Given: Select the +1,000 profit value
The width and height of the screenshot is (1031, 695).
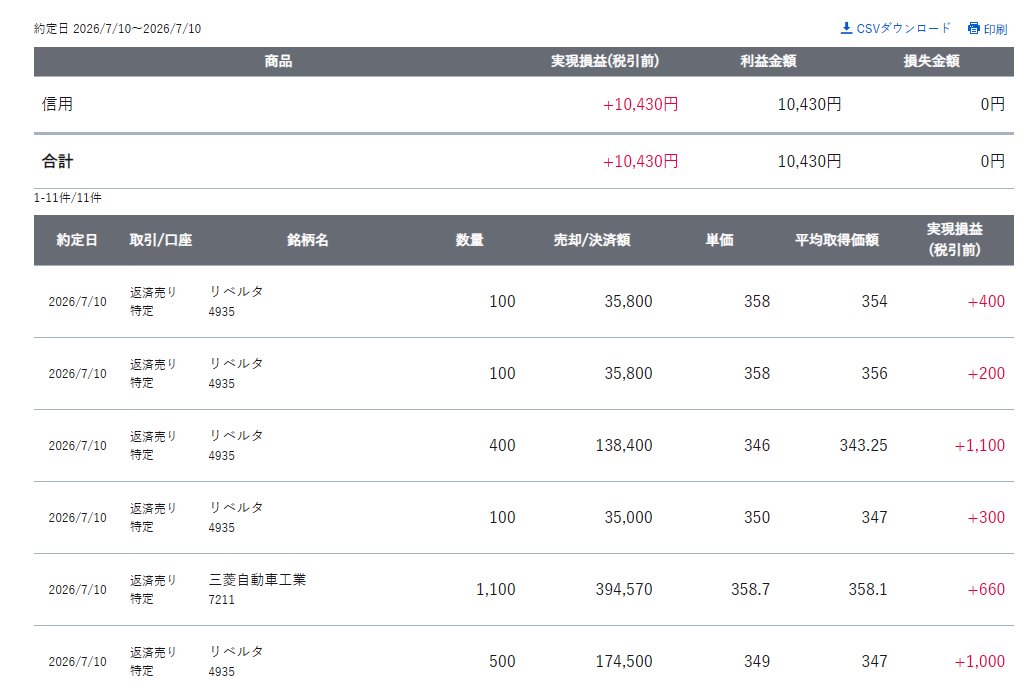Looking at the screenshot, I should click(979, 661).
